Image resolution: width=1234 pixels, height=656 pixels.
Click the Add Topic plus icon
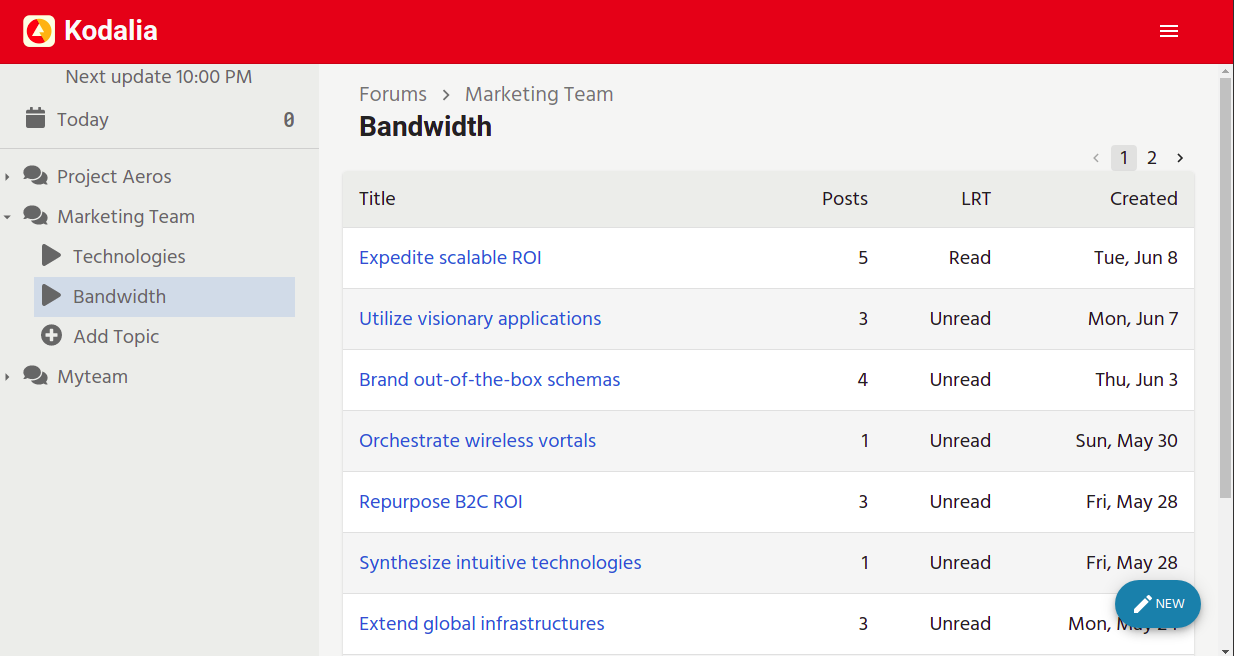(52, 336)
